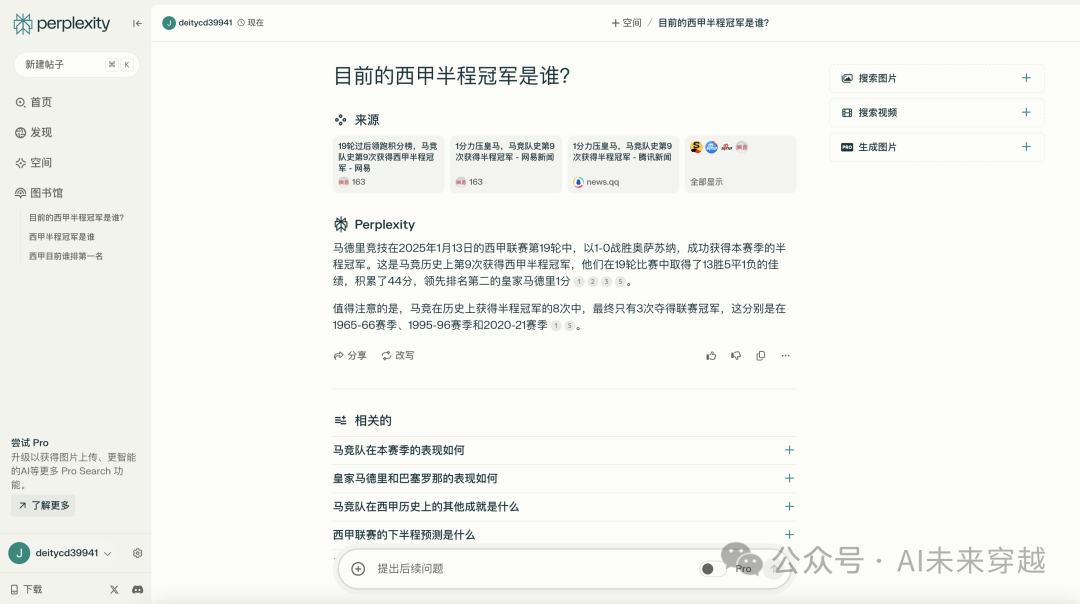Viewport: 1080px width, 604px height.
Task: Open the 发现 discover page
Action: [34, 132]
